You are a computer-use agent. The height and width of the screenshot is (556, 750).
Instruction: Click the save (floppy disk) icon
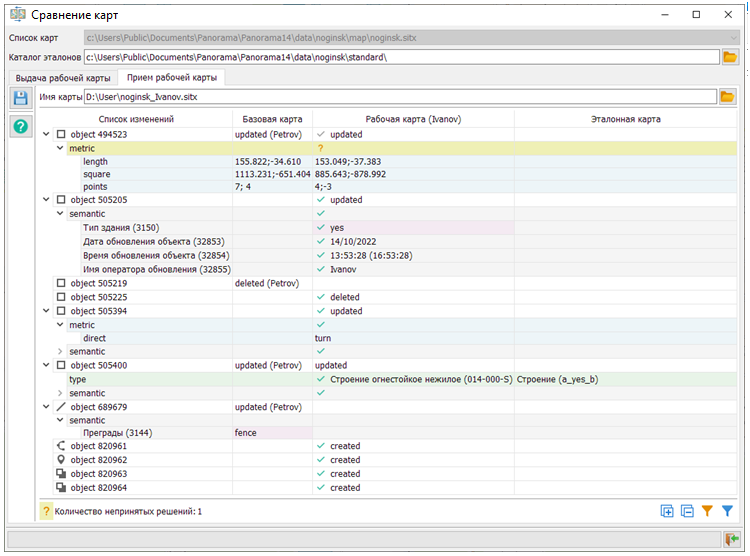click(20, 98)
